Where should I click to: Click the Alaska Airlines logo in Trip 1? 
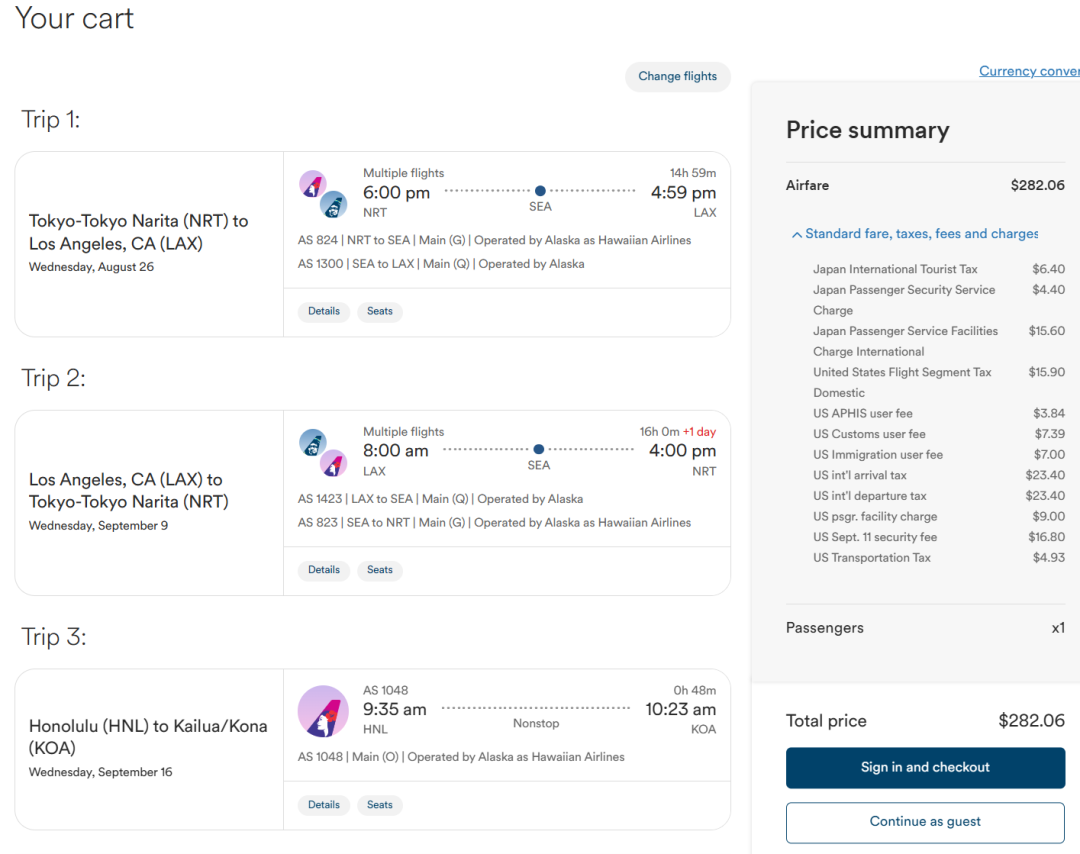(x=333, y=205)
